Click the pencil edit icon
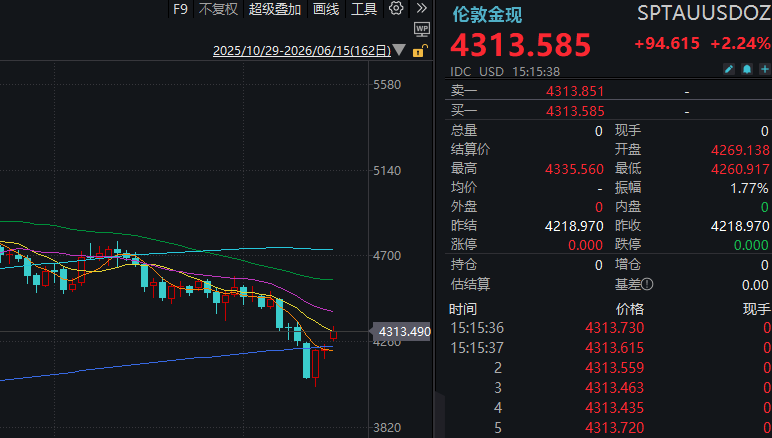The height and width of the screenshot is (438, 772). coord(729,69)
